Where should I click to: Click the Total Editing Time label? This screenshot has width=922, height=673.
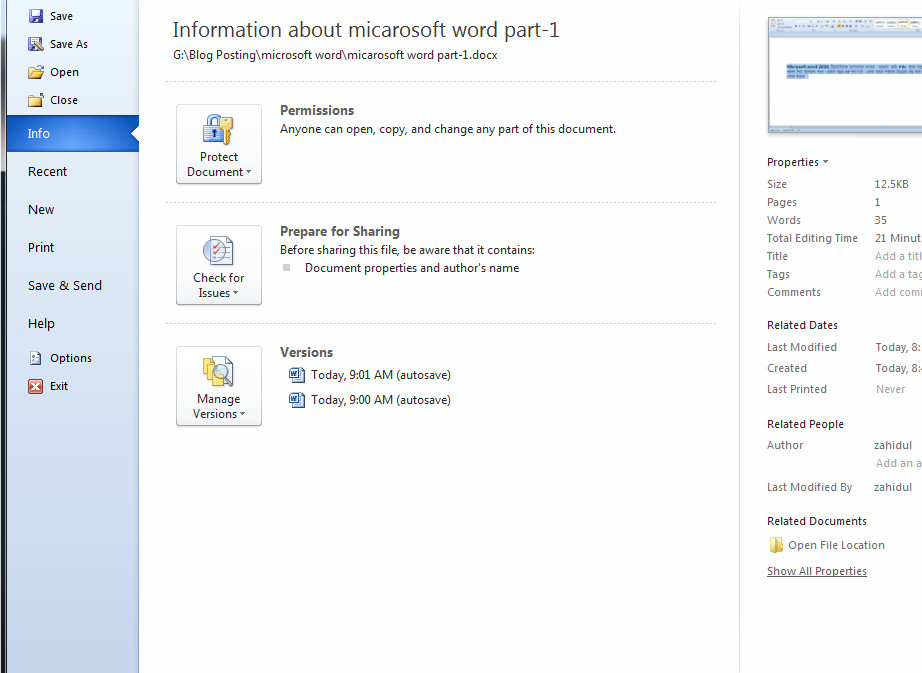pos(812,238)
